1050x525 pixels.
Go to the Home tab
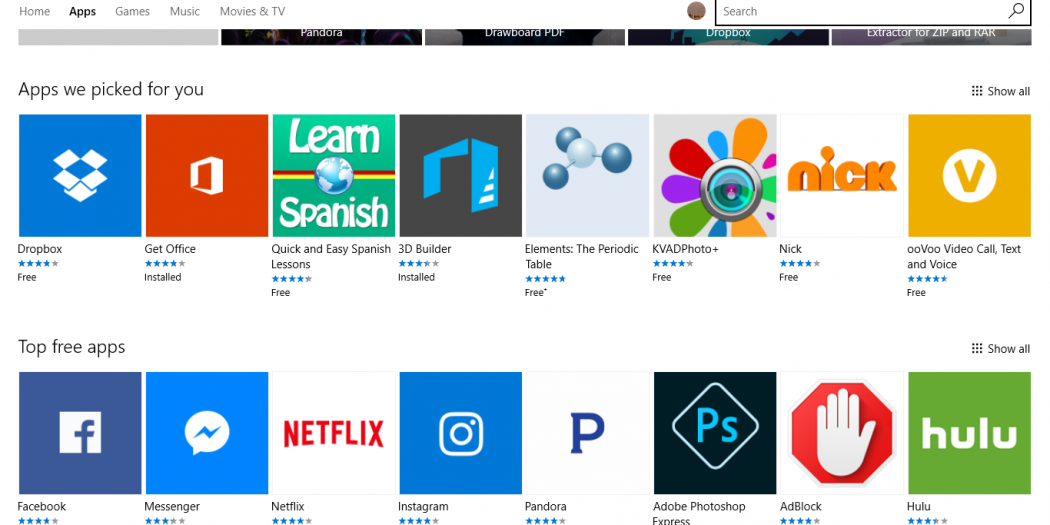[x=34, y=11]
